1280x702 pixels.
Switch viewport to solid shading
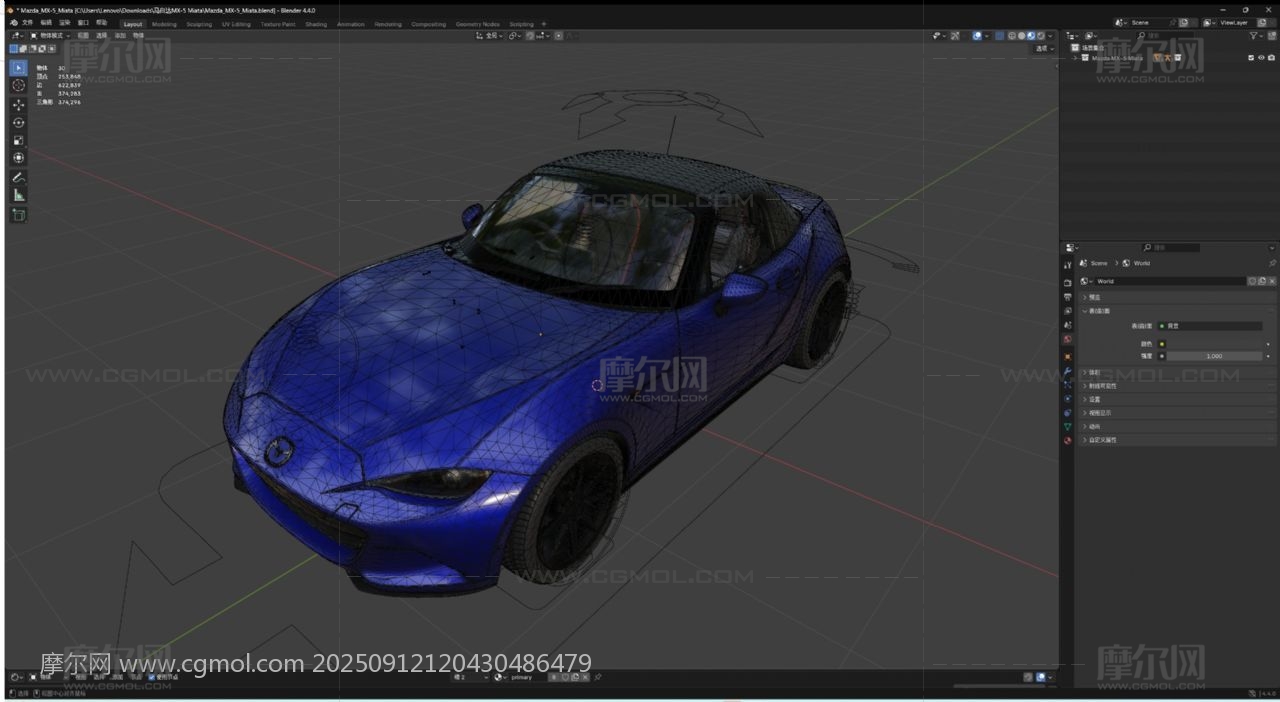coord(1022,36)
